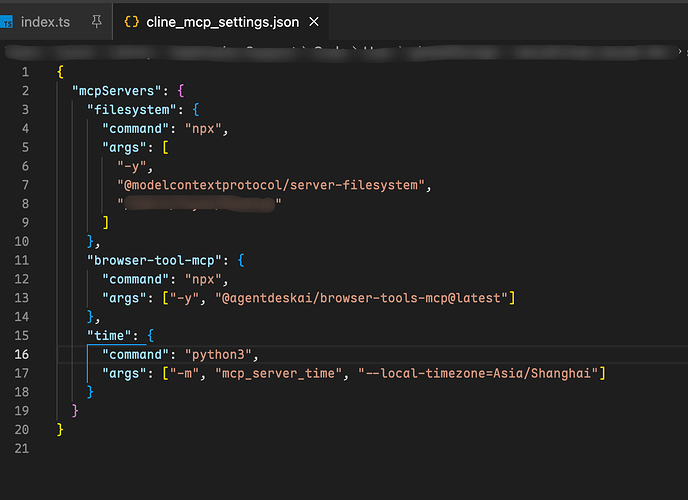Click the "browser-tool-mcp" key

coord(154,261)
